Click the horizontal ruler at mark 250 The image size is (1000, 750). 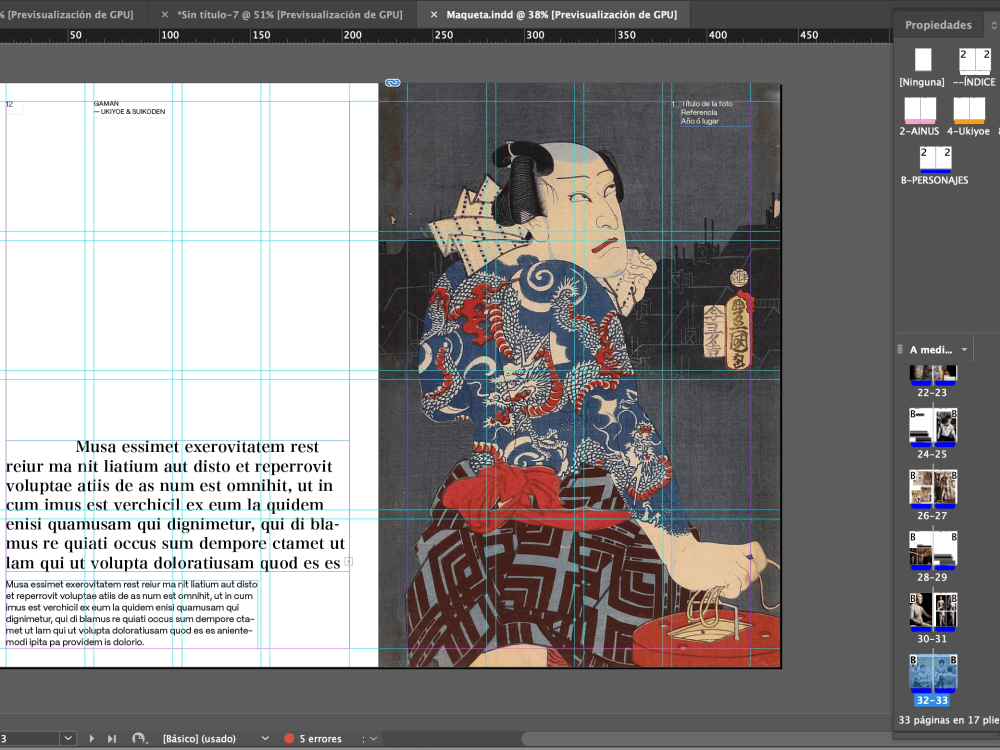coord(443,35)
